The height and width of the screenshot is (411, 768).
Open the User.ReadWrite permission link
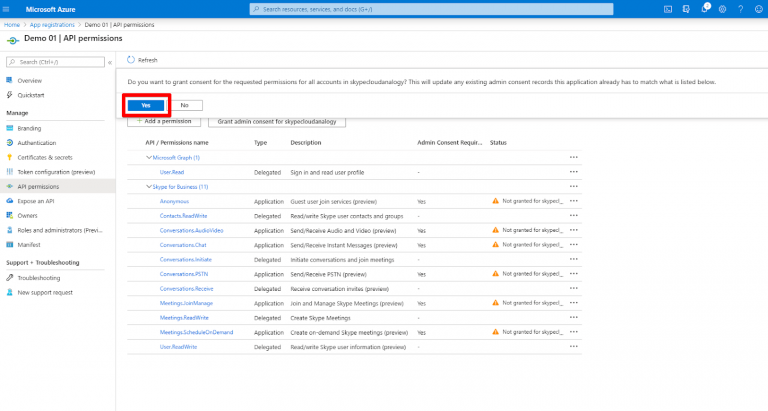click(x=178, y=347)
